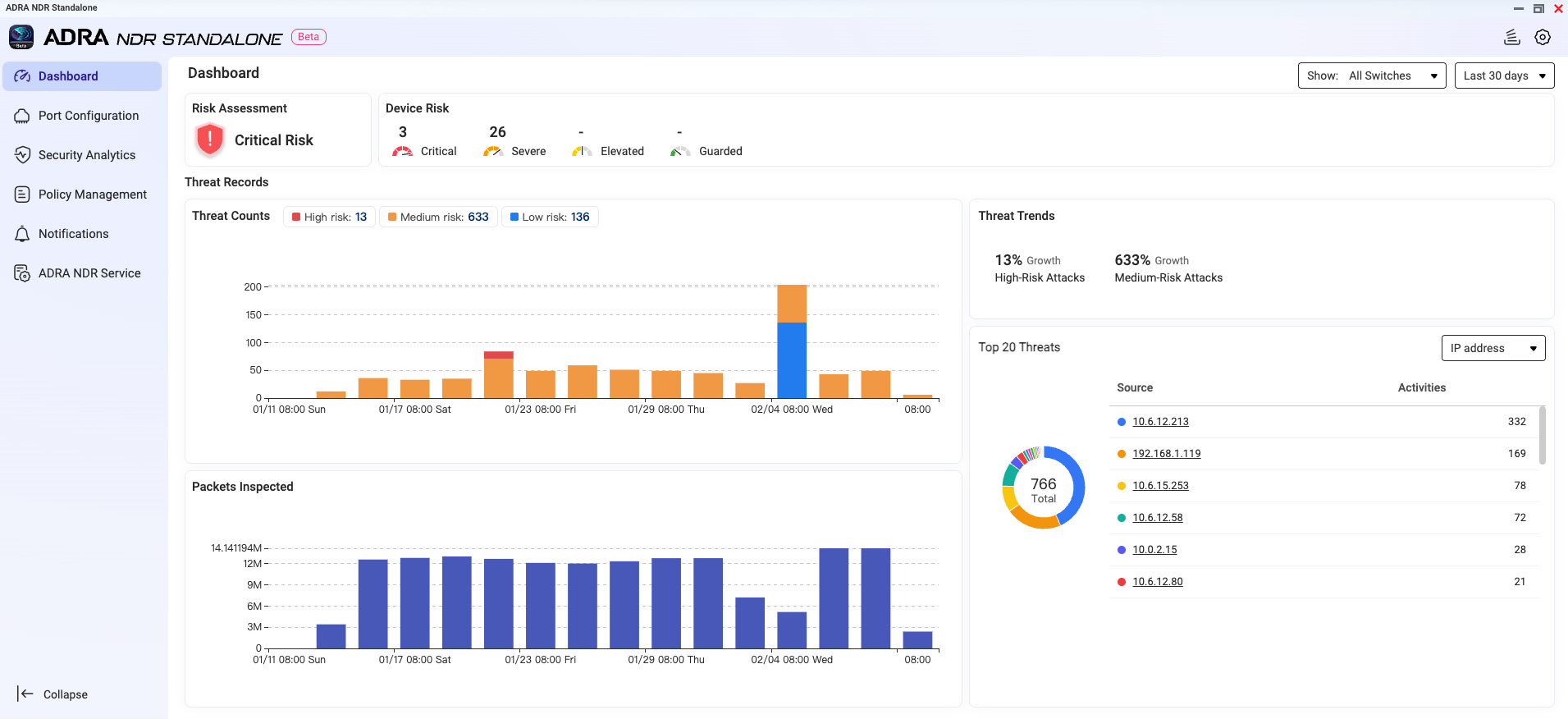The height and width of the screenshot is (719, 1568).
Task: Toggle Medium risk legend filter
Action: (x=438, y=217)
